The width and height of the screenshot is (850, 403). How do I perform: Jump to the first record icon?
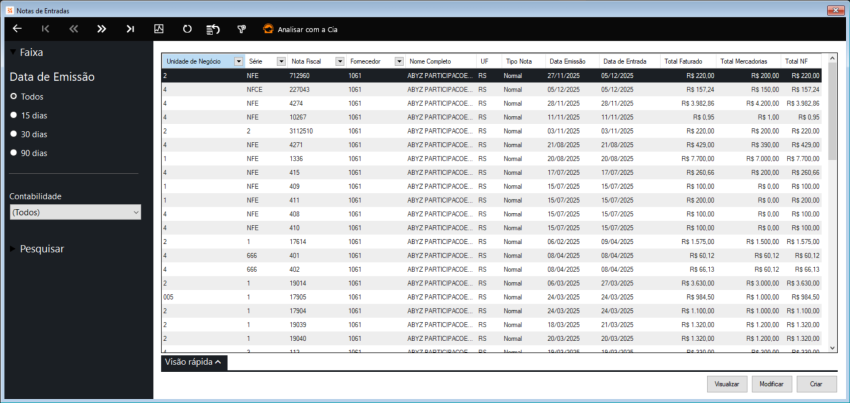click(46, 29)
